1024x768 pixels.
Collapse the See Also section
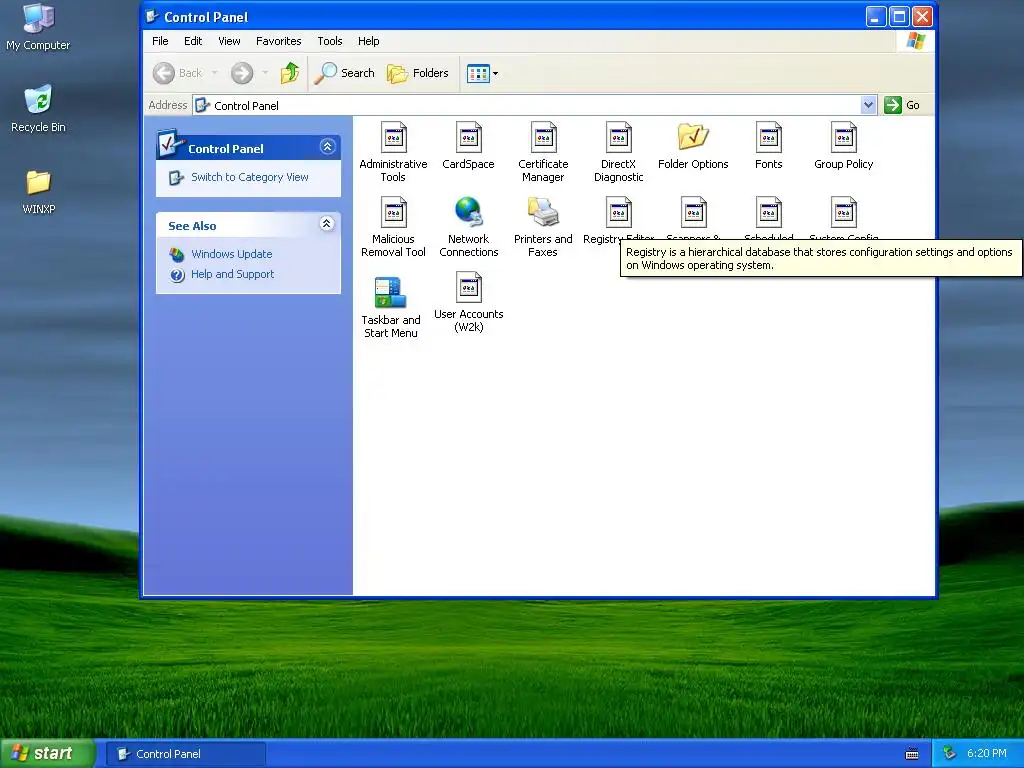[327, 224]
